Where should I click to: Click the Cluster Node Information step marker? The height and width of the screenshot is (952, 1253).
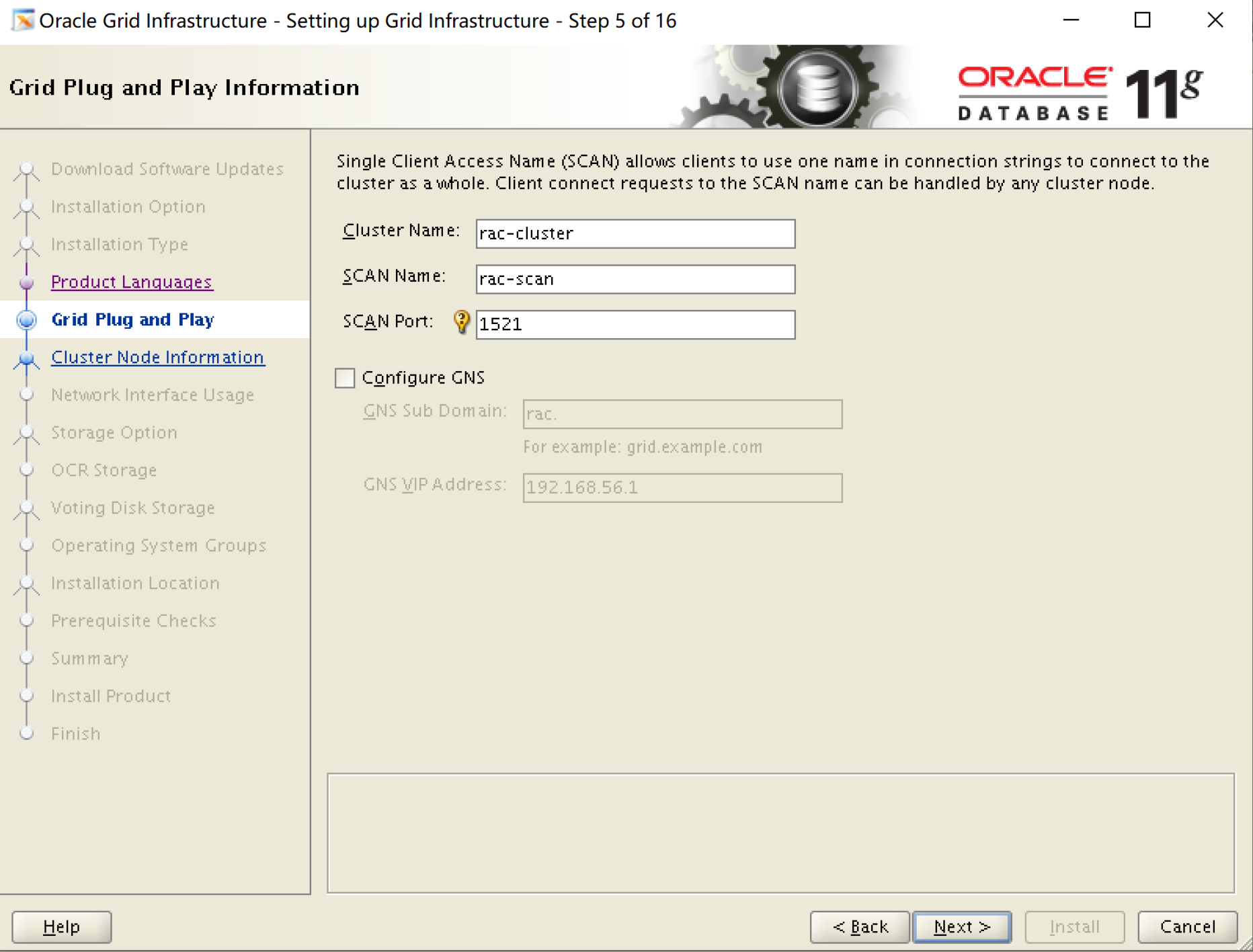27,359
